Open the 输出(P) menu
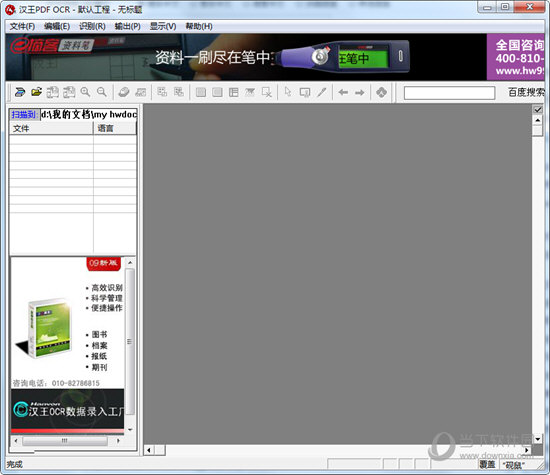 tap(127, 26)
